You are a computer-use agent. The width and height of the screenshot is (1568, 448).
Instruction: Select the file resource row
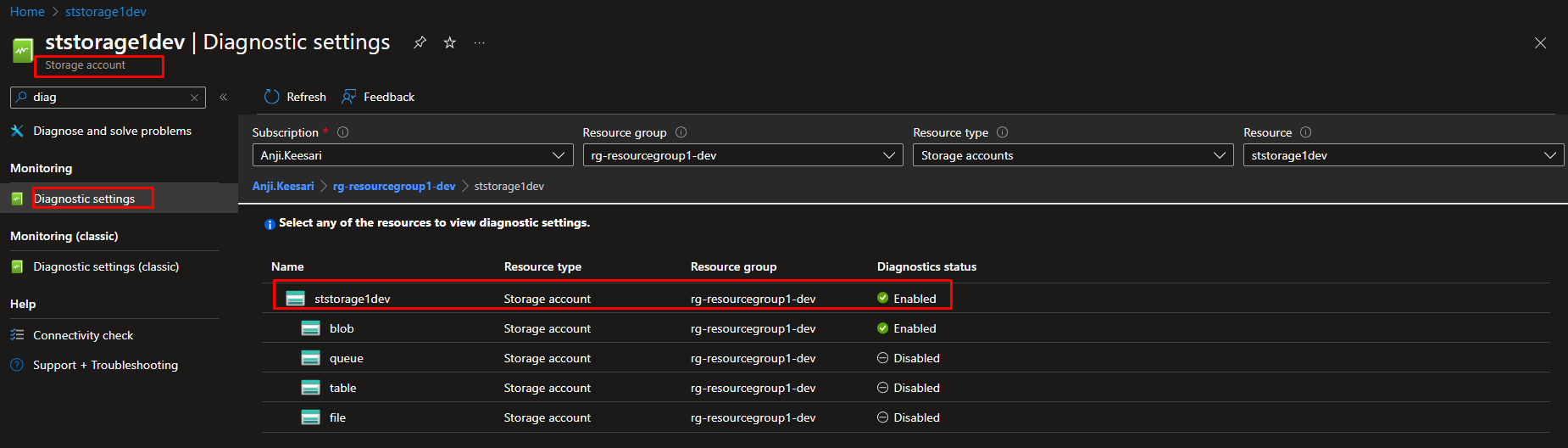coord(906,417)
